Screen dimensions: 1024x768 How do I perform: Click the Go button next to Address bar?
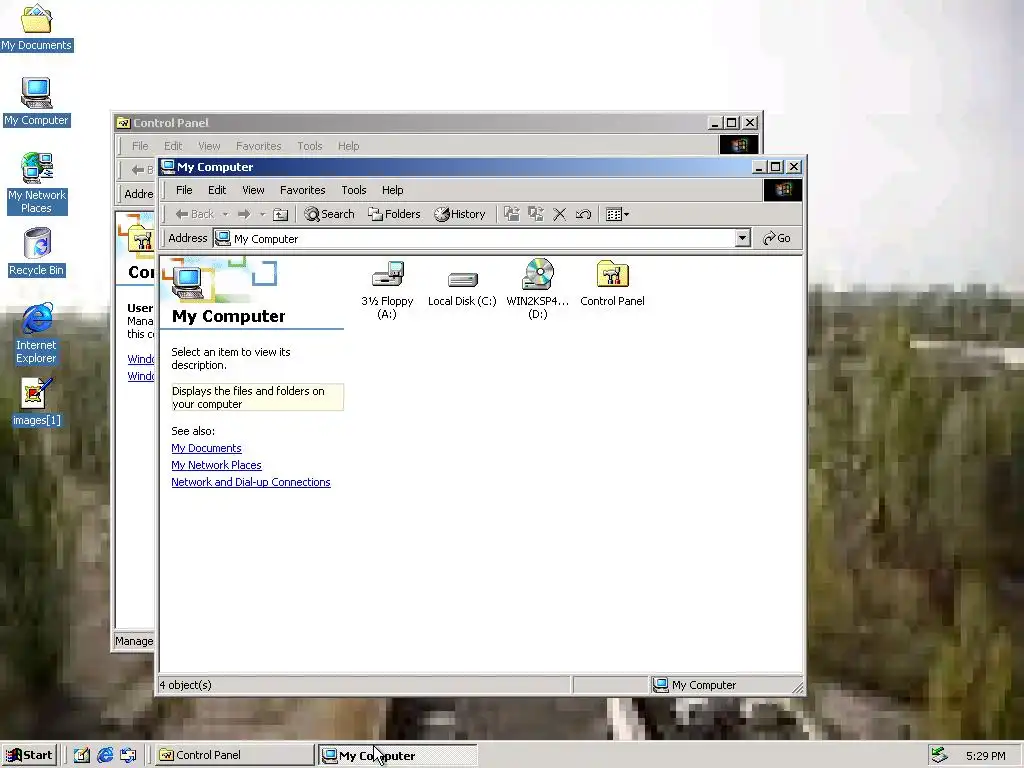776,238
